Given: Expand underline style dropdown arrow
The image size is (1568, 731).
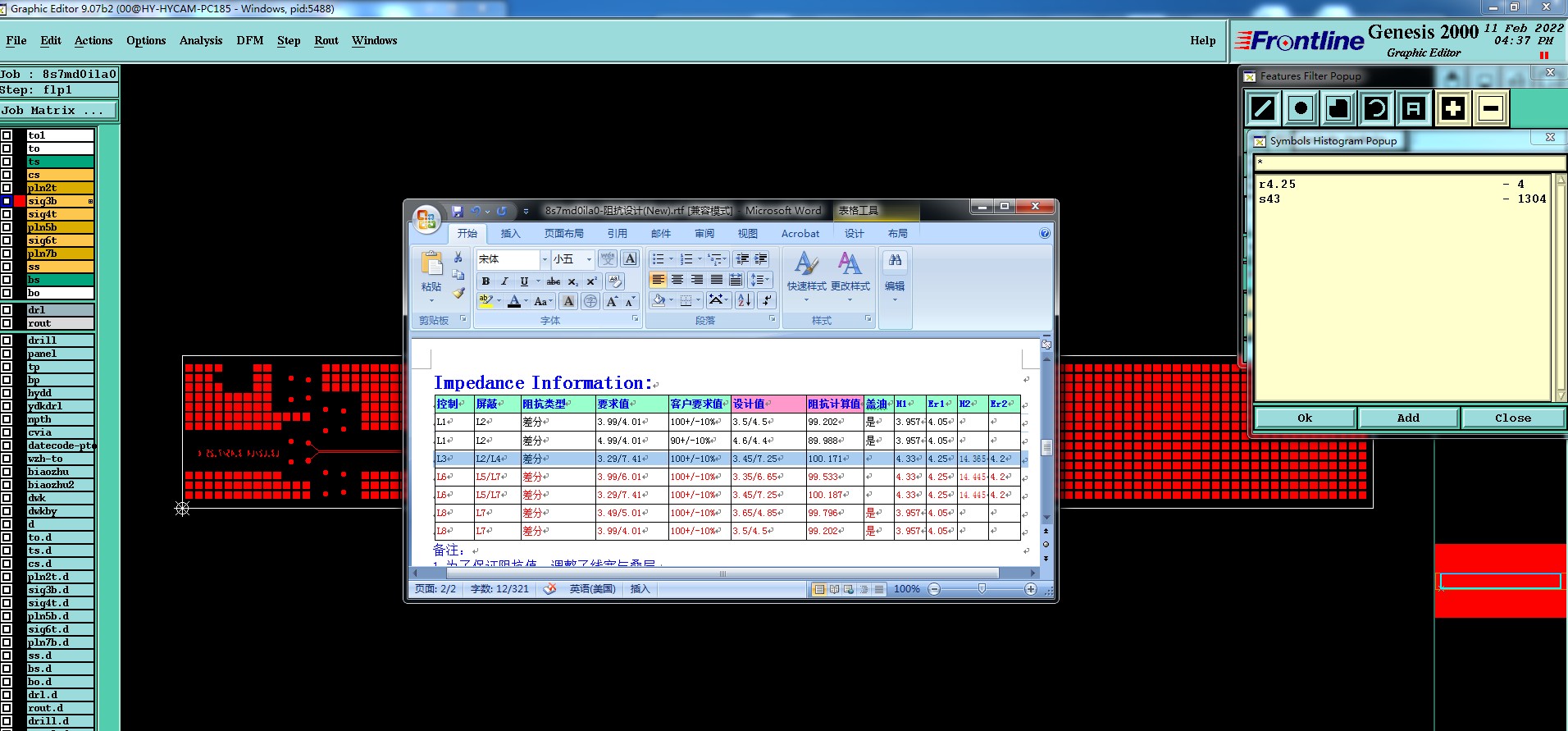Looking at the screenshot, I should pyautogui.click(x=538, y=281).
